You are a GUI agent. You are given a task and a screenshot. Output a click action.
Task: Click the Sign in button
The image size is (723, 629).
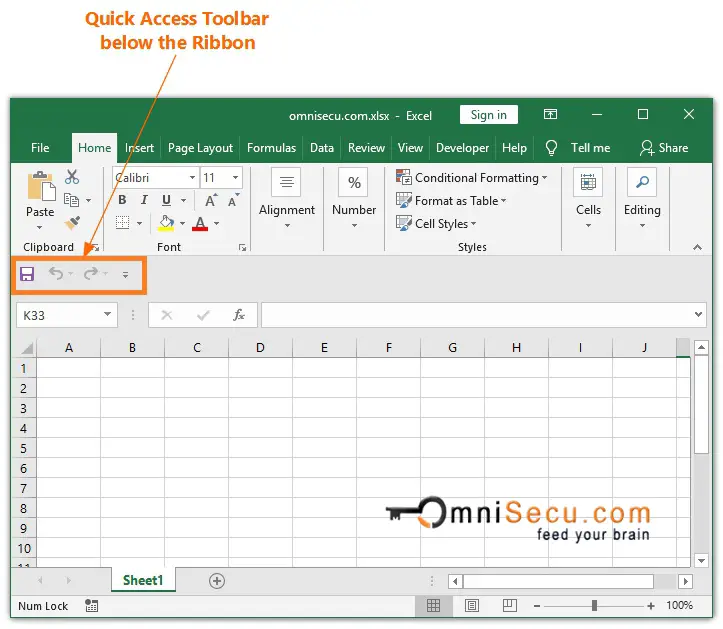tap(489, 115)
